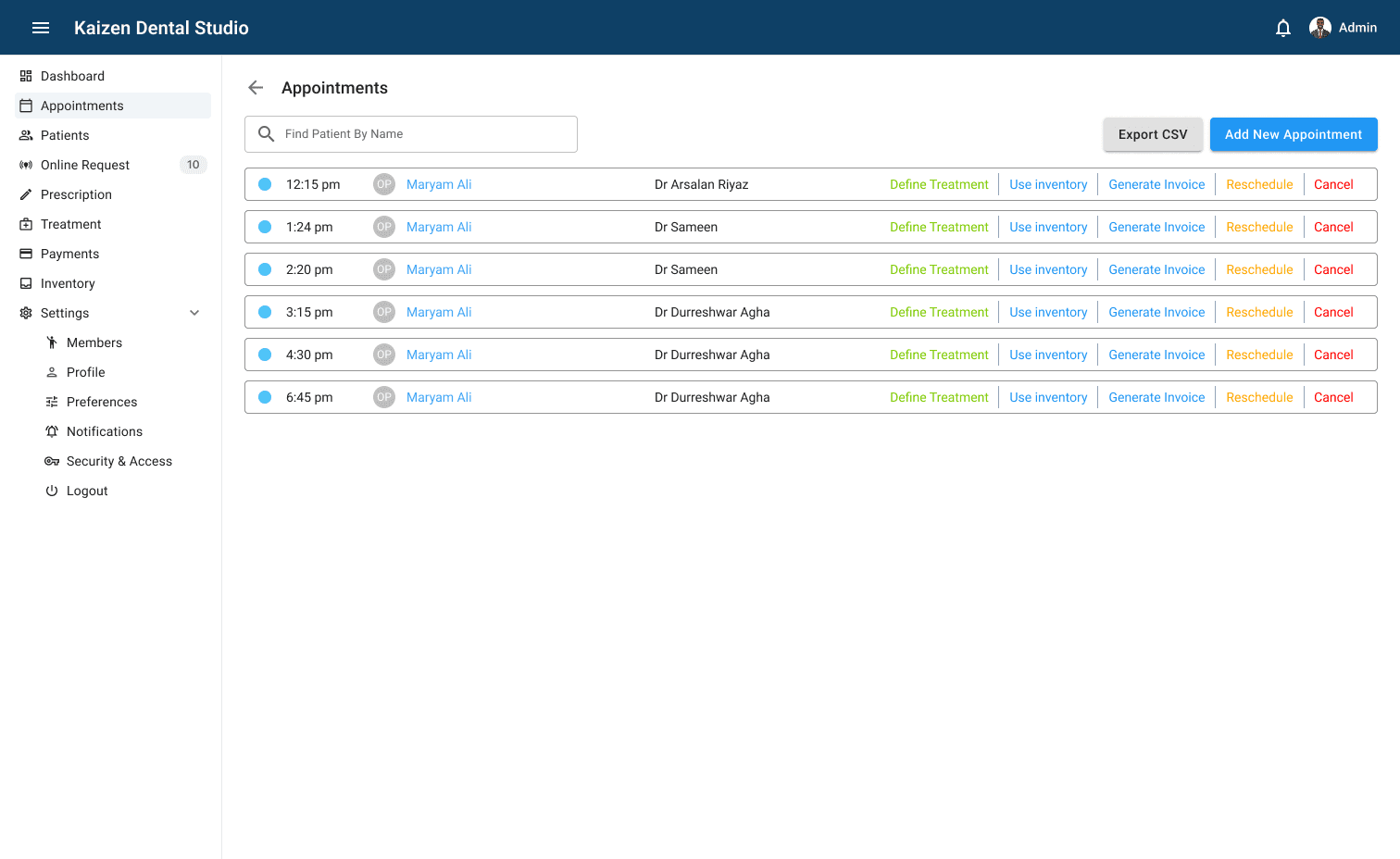This screenshot has height=859, width=1400.
Task: Open the hamburger menu icon
Action: (41, 28)
